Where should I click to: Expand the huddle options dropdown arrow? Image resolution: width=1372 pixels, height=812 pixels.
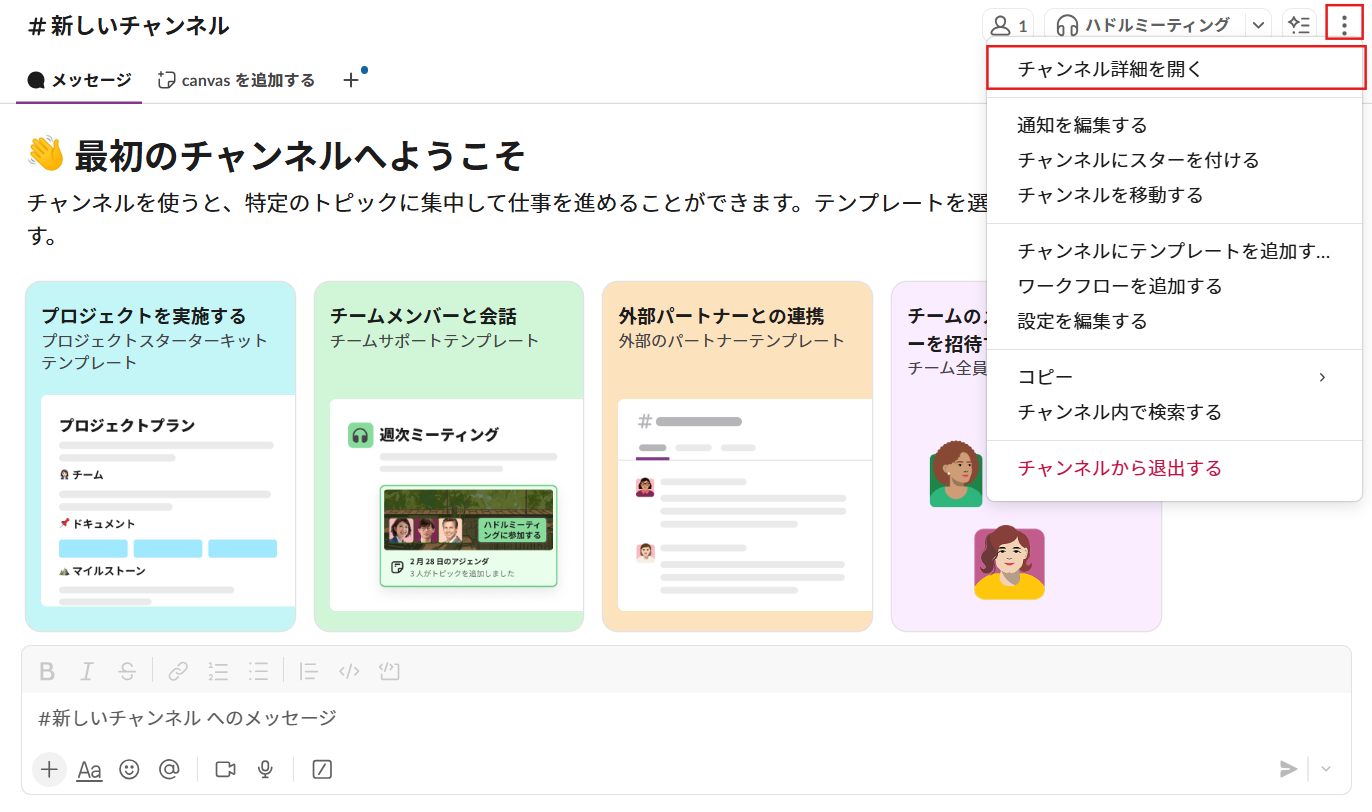pos(1257,25)
